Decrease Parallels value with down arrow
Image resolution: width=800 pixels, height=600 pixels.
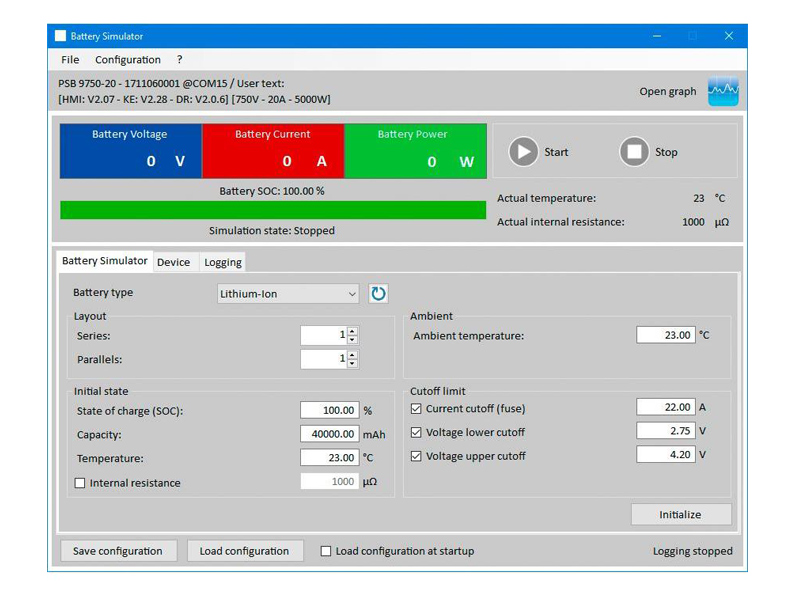pyautogui.click(x=352, y=363)
